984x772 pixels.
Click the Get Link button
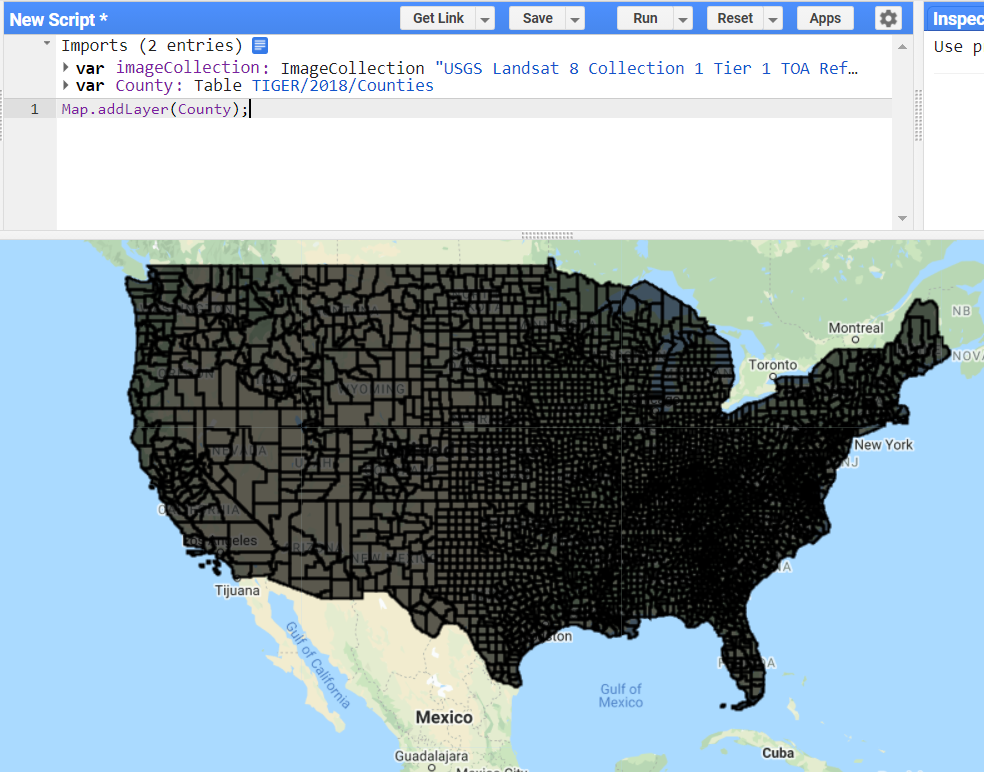[x=438, y=18]
